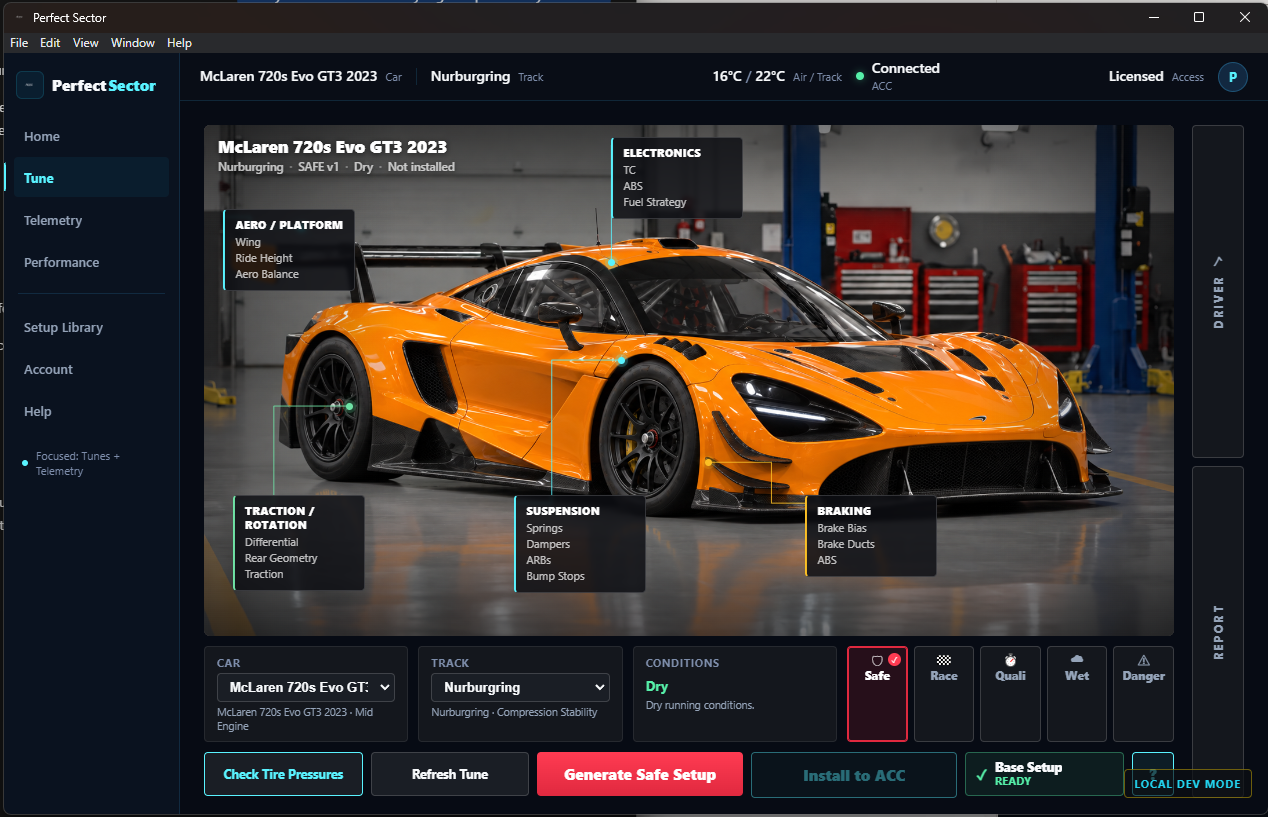The image size is (1268, 817).
Task: Click the question mark help button
Action: [1152, 774]
